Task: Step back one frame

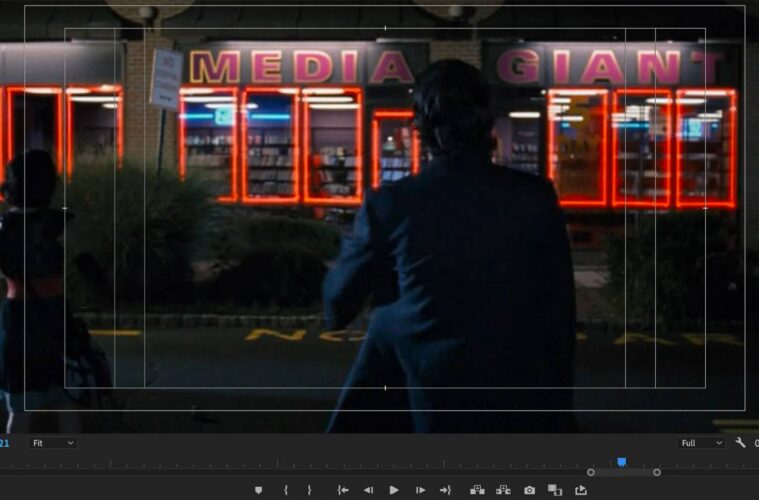Action: coord(368,490)
